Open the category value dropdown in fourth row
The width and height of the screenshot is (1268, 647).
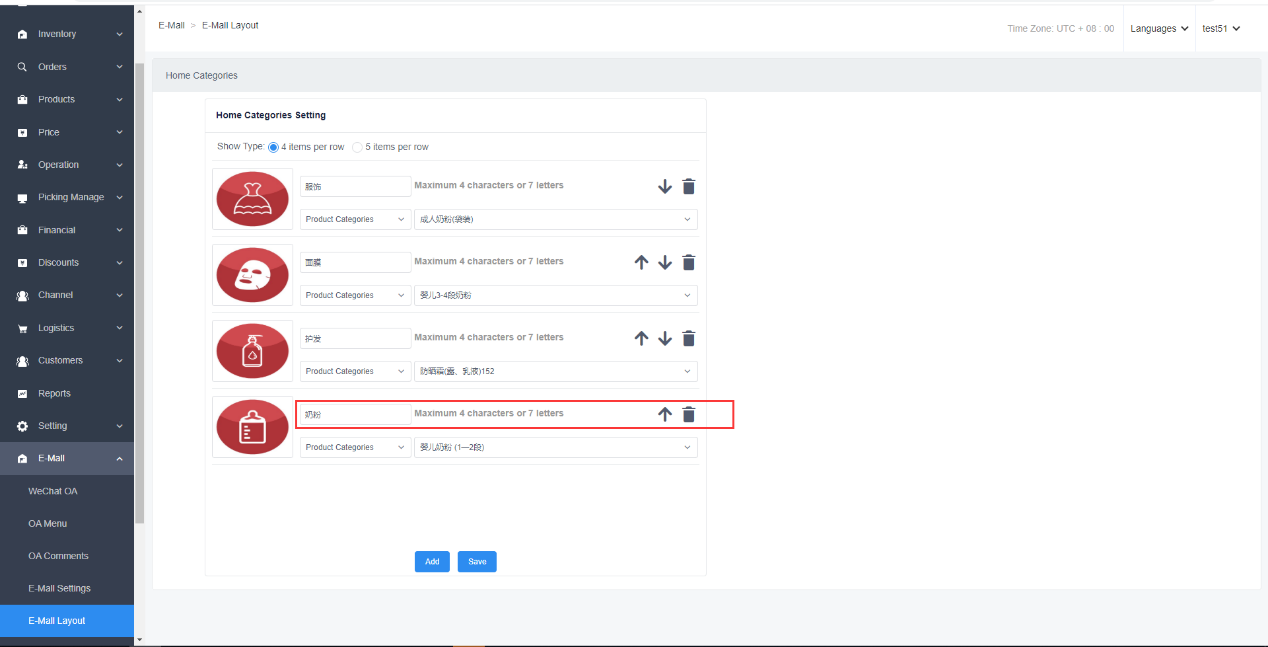[x=555, y=448]
